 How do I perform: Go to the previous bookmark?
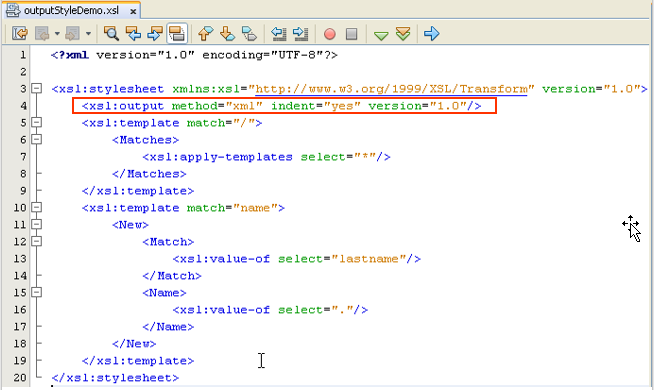coord(205,33)
